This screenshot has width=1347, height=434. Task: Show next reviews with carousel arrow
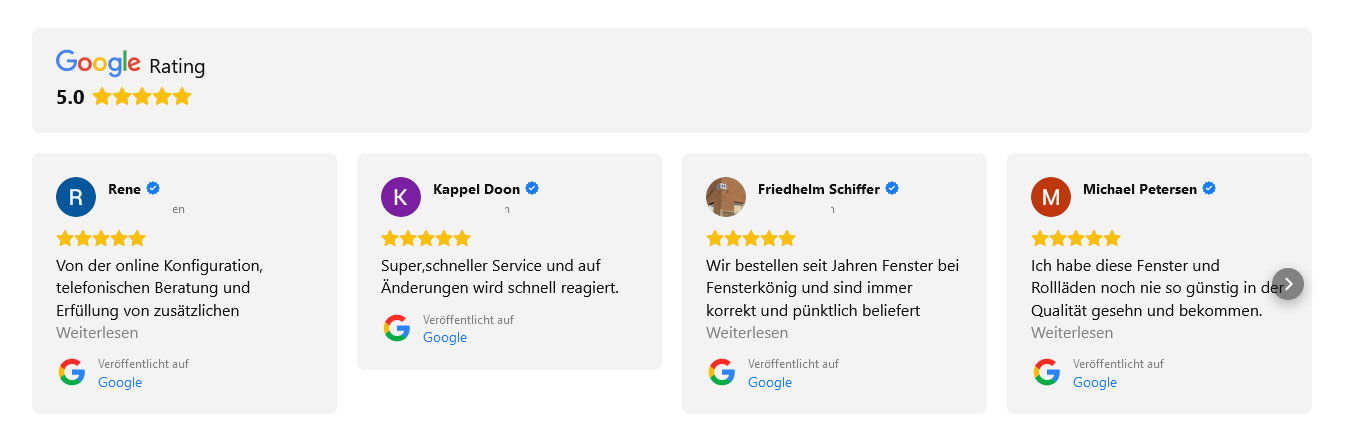[1288, 284]
